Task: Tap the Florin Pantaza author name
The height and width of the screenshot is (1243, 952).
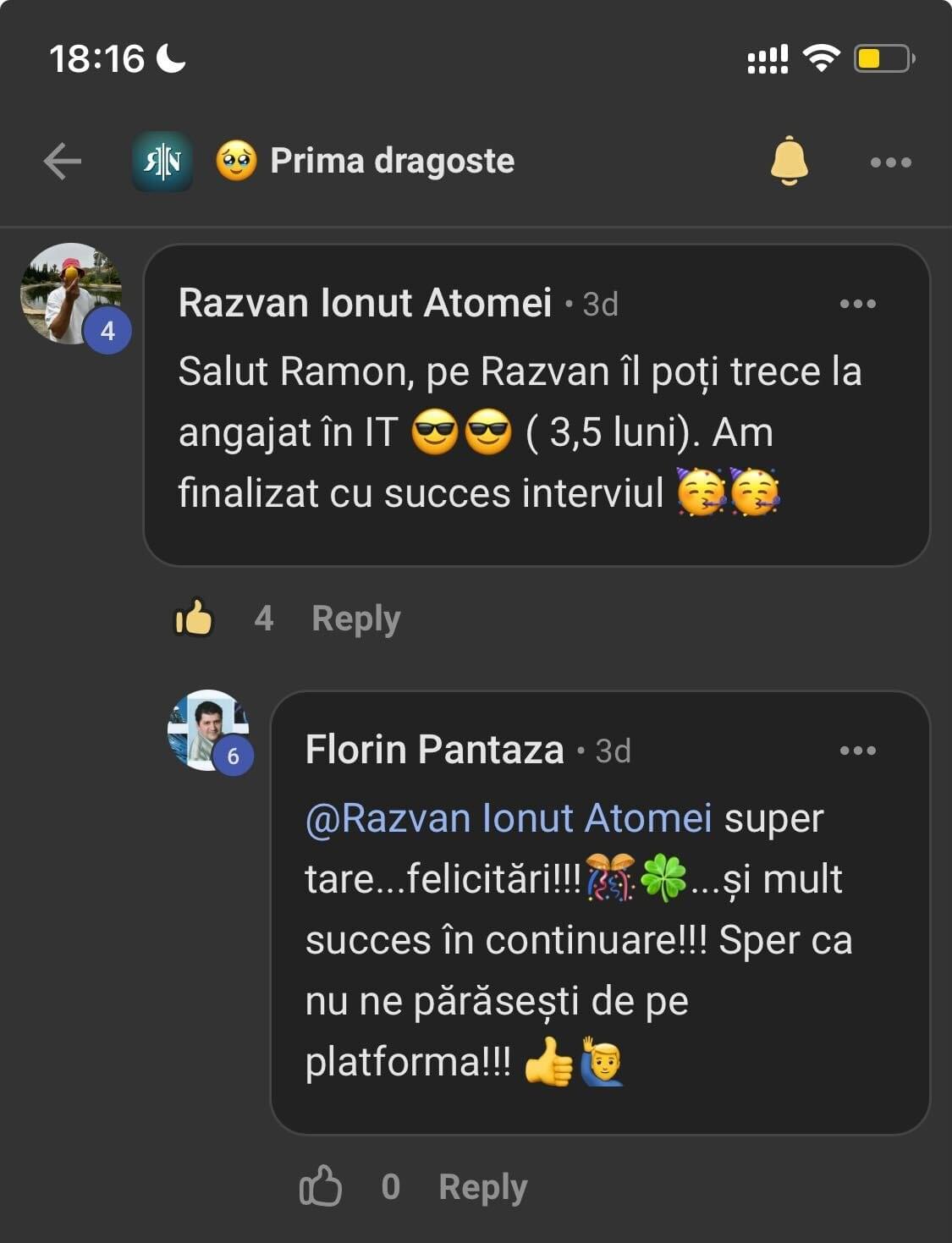Action: point(434,750)
